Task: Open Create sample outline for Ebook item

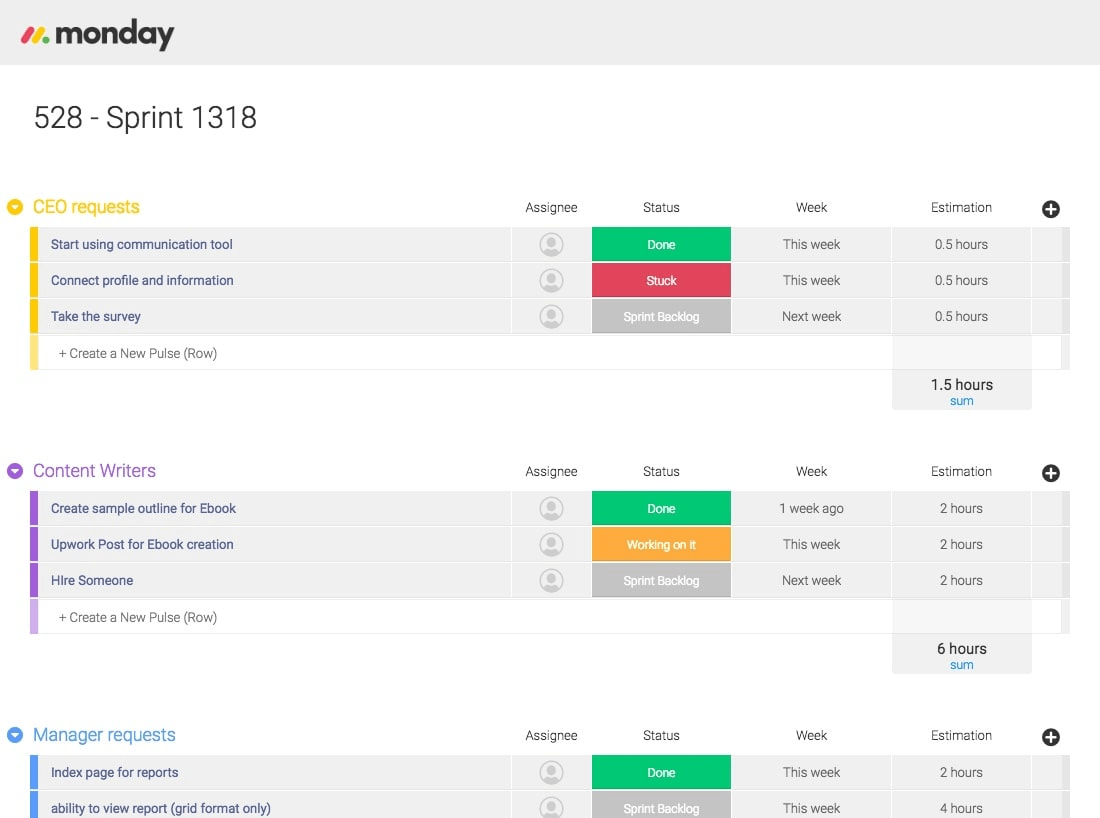Action: click(143, 508)
